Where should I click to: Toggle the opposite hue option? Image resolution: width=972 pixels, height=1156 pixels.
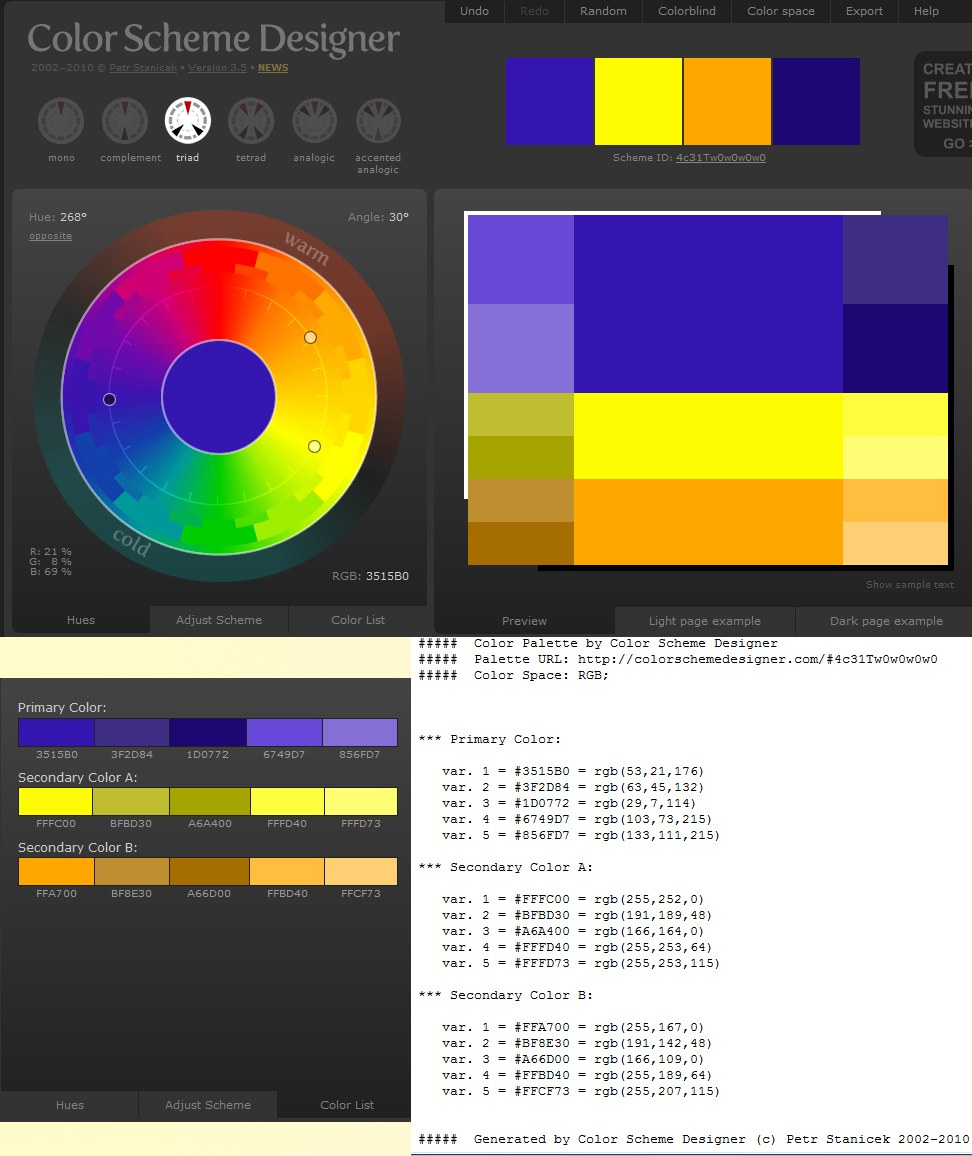(50, 236)
